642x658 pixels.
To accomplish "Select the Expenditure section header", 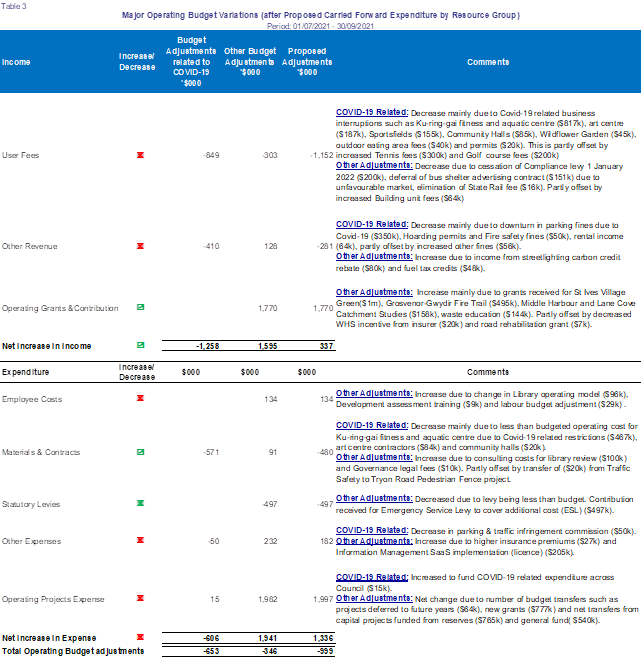I will [x=26, y=372].
